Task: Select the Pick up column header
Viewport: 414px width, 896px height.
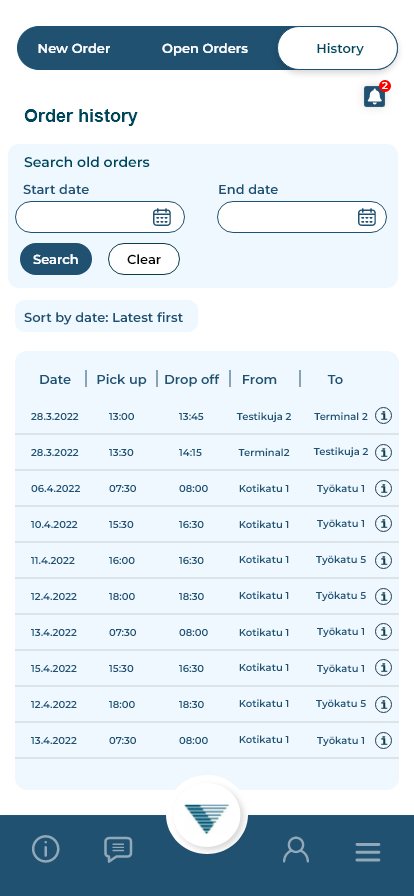Action: click(121, 379)
